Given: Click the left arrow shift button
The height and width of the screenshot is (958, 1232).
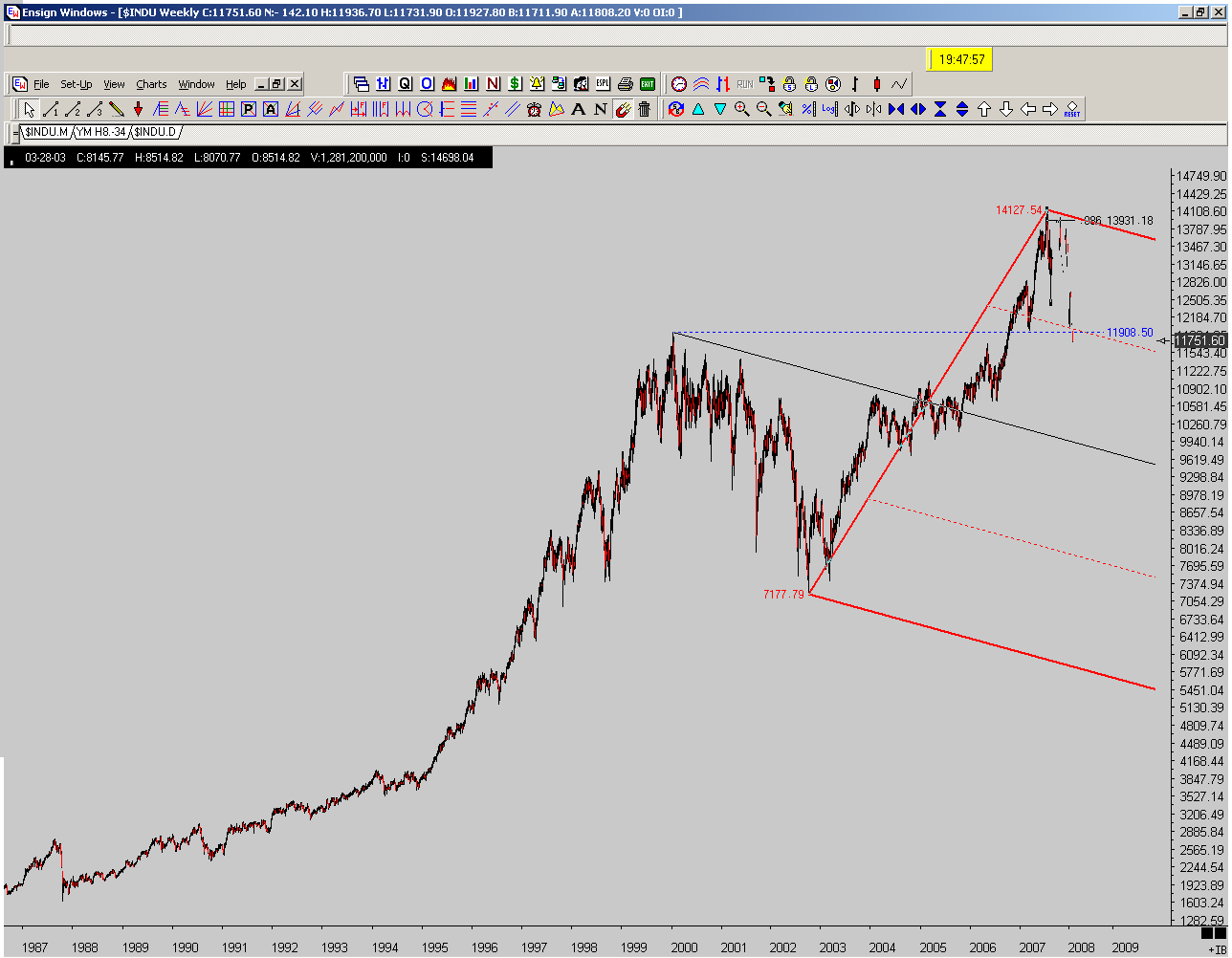Looking at the screenshot, I should point(1027,109).
